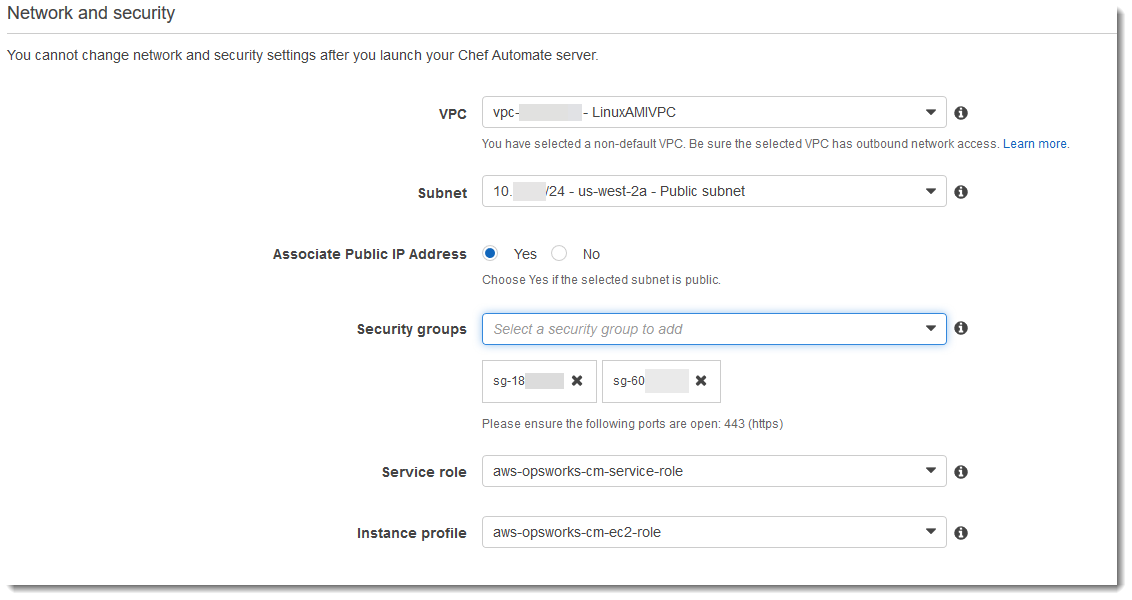
Task: Open the Security groups selection dropdown
Action: [714, 329]
